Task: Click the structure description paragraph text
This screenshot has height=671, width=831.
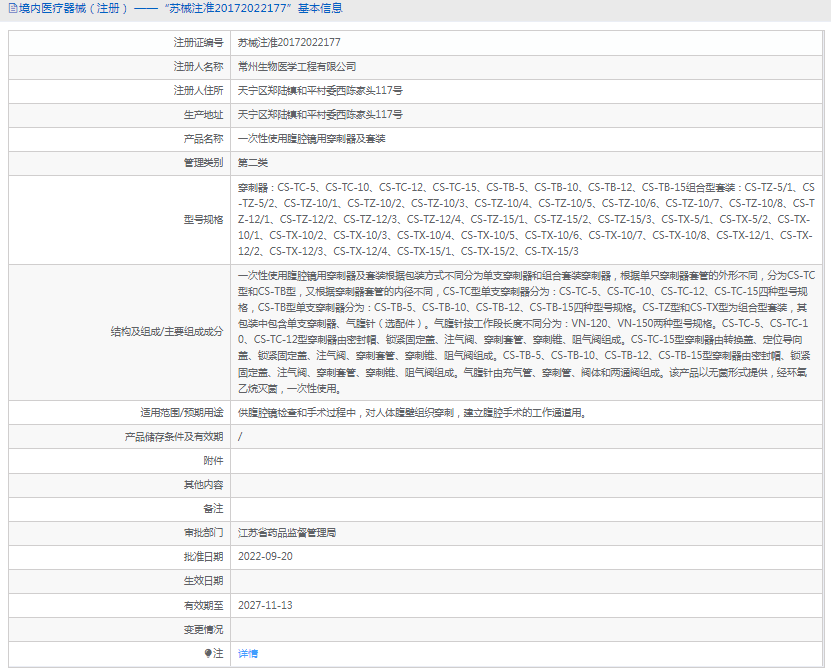Action: [526, 332]
